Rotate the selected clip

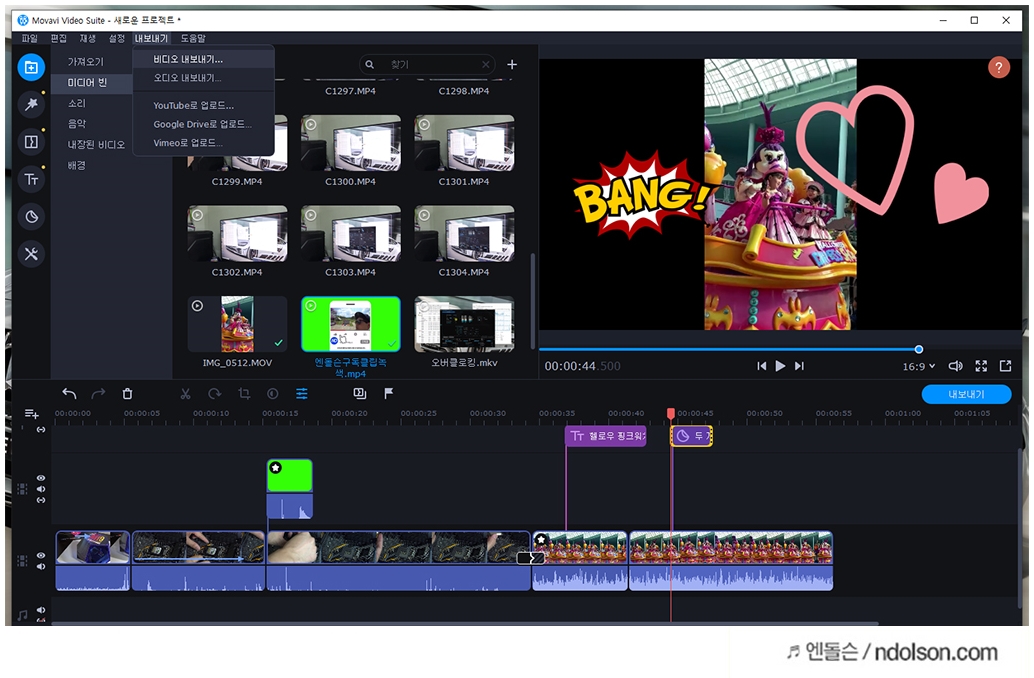pyautogui.click(x=214, y=394)
